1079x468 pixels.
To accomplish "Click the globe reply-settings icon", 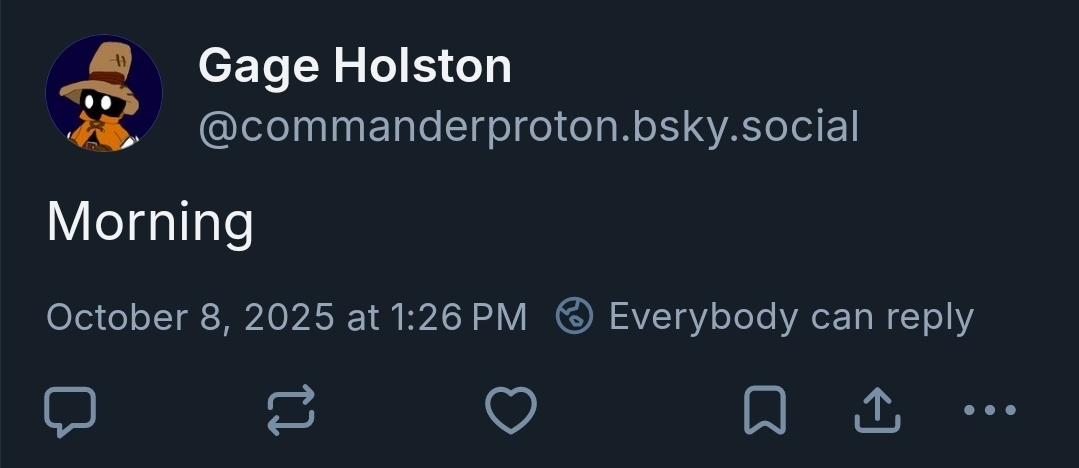I will coord(575,317).
